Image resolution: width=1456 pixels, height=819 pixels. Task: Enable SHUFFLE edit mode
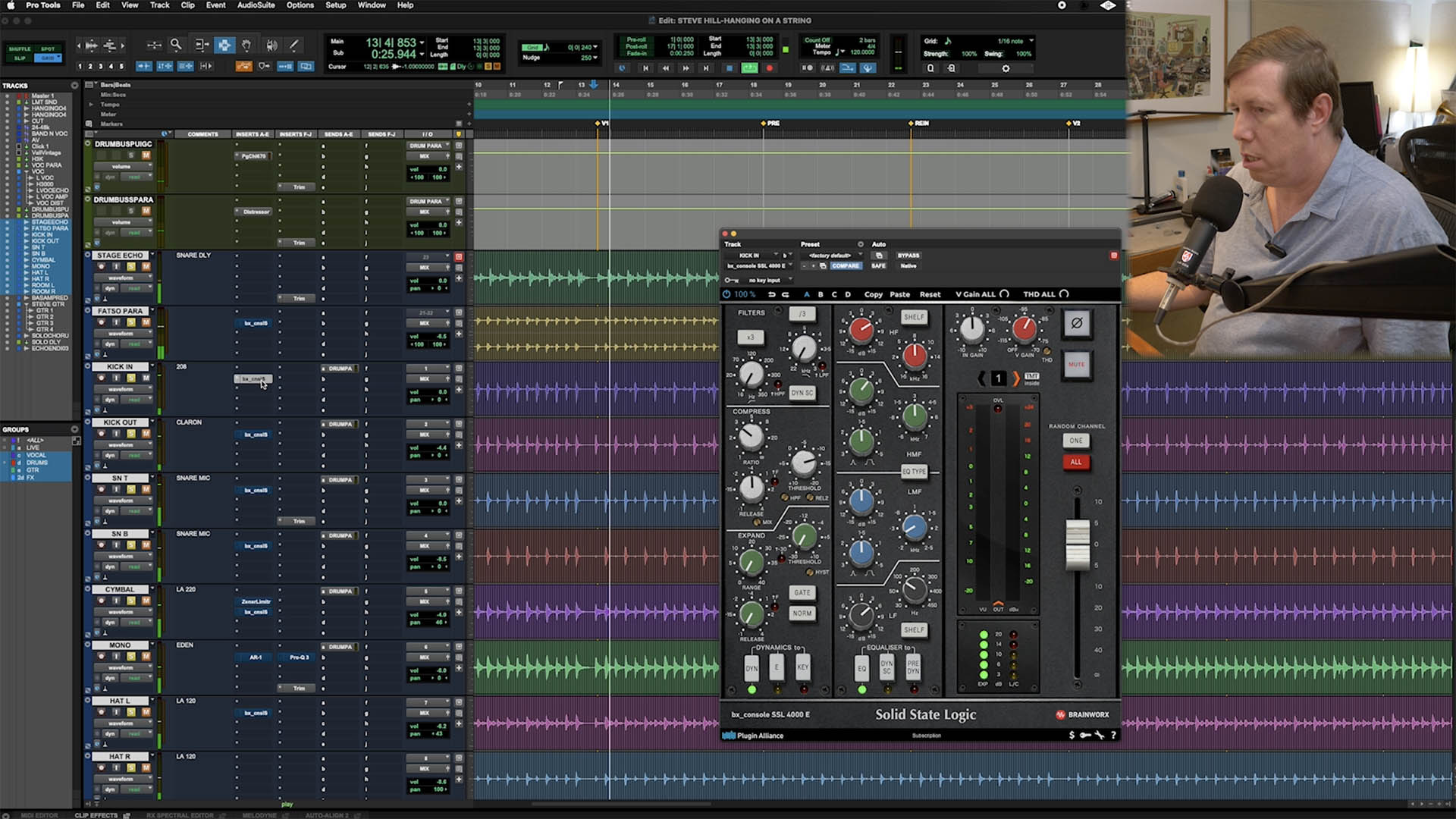tap(20, 49)
